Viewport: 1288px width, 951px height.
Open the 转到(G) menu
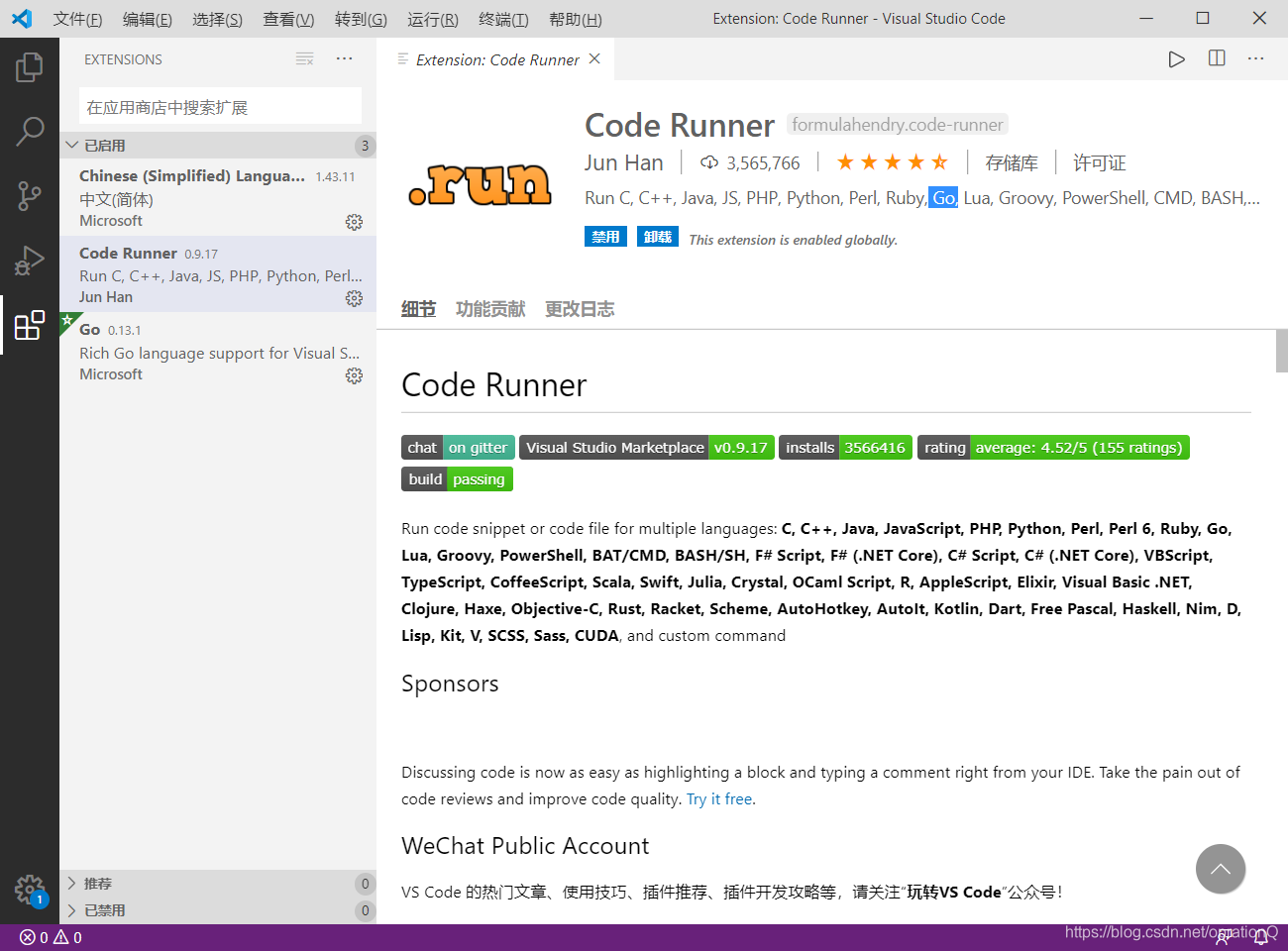[361, 19]
